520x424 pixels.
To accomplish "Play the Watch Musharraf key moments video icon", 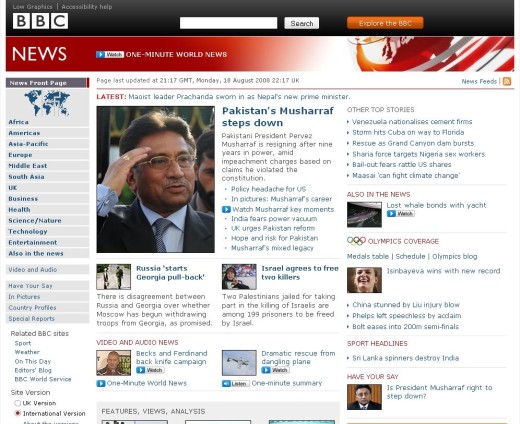I will pos(226,209).
